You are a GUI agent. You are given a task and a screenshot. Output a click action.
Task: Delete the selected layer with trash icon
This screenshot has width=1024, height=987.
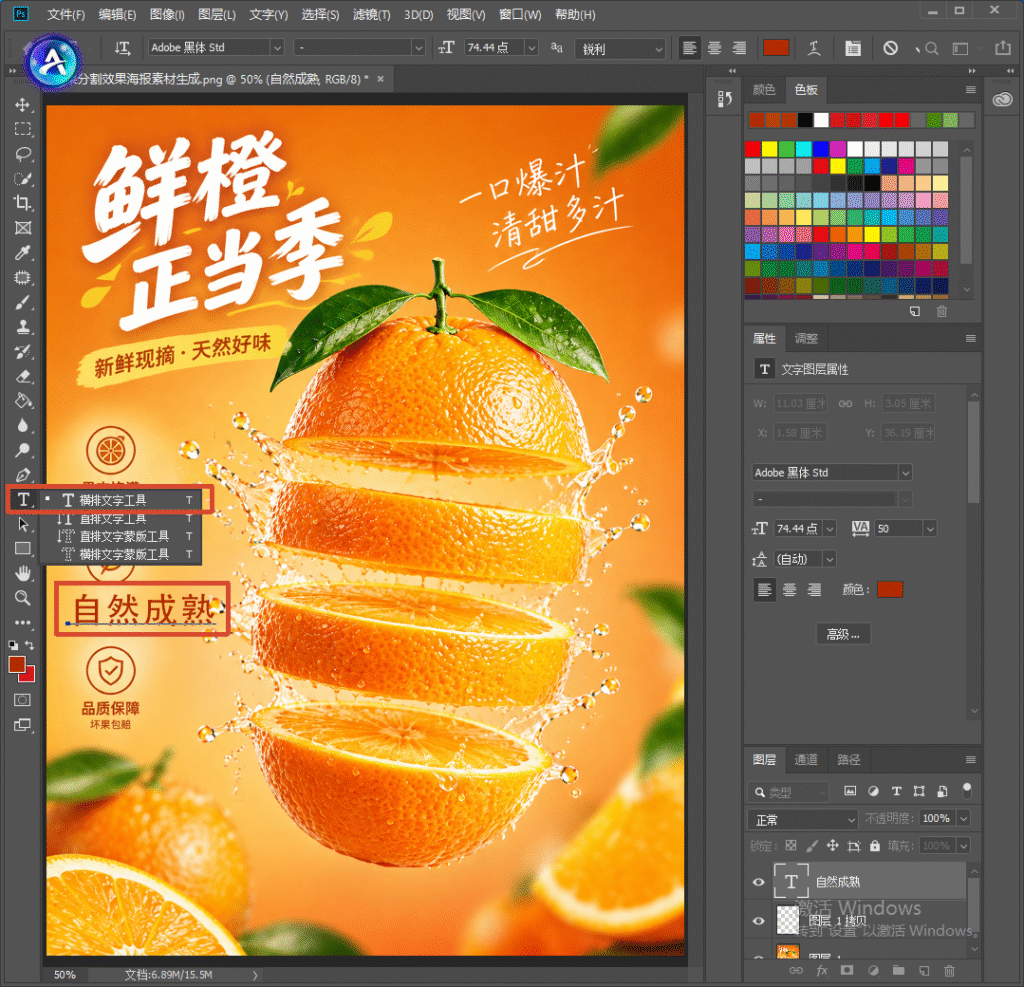tap(950, 971)
